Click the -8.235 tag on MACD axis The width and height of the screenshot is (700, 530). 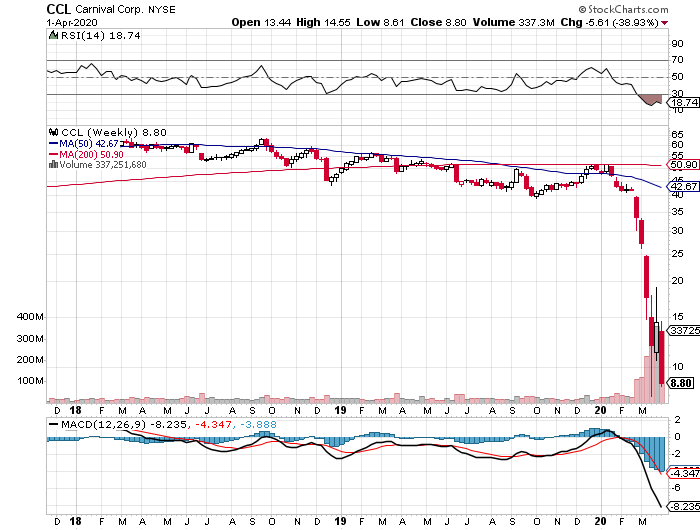click(x=683, y=506)
